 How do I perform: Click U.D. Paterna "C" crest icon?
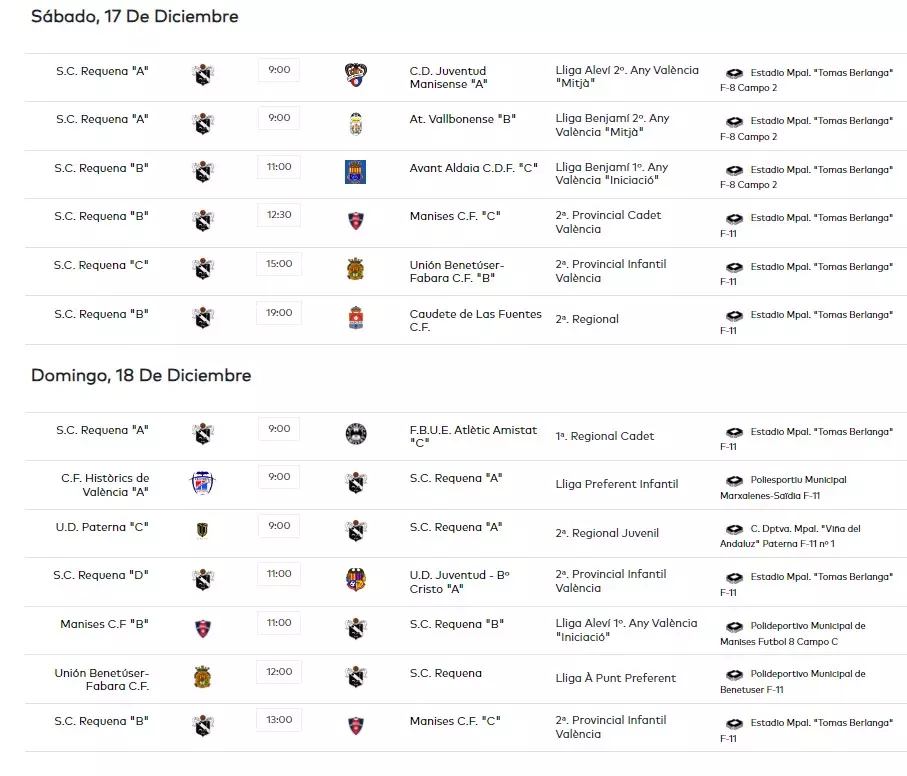[x=202, y=531]
